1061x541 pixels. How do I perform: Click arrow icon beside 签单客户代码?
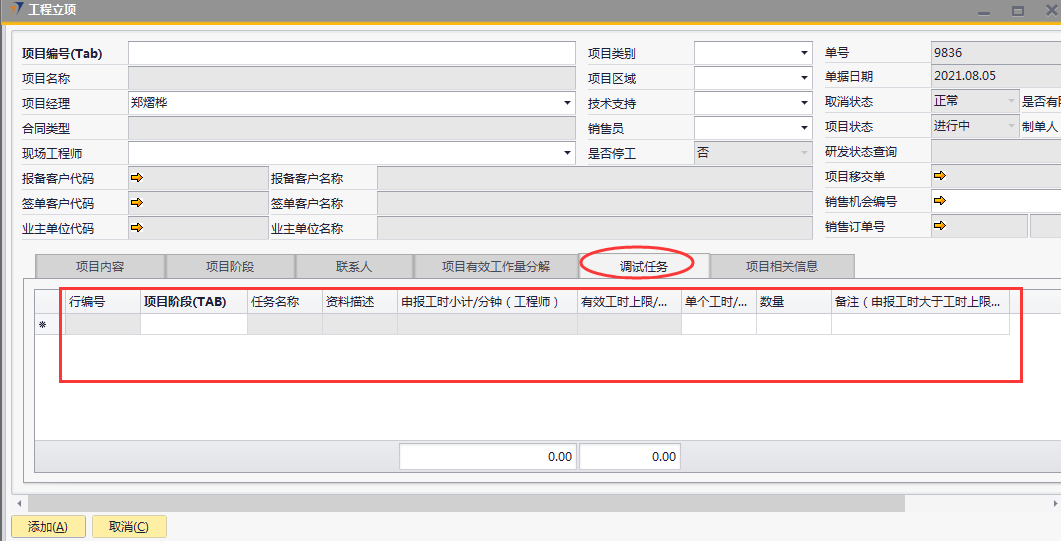137,203
